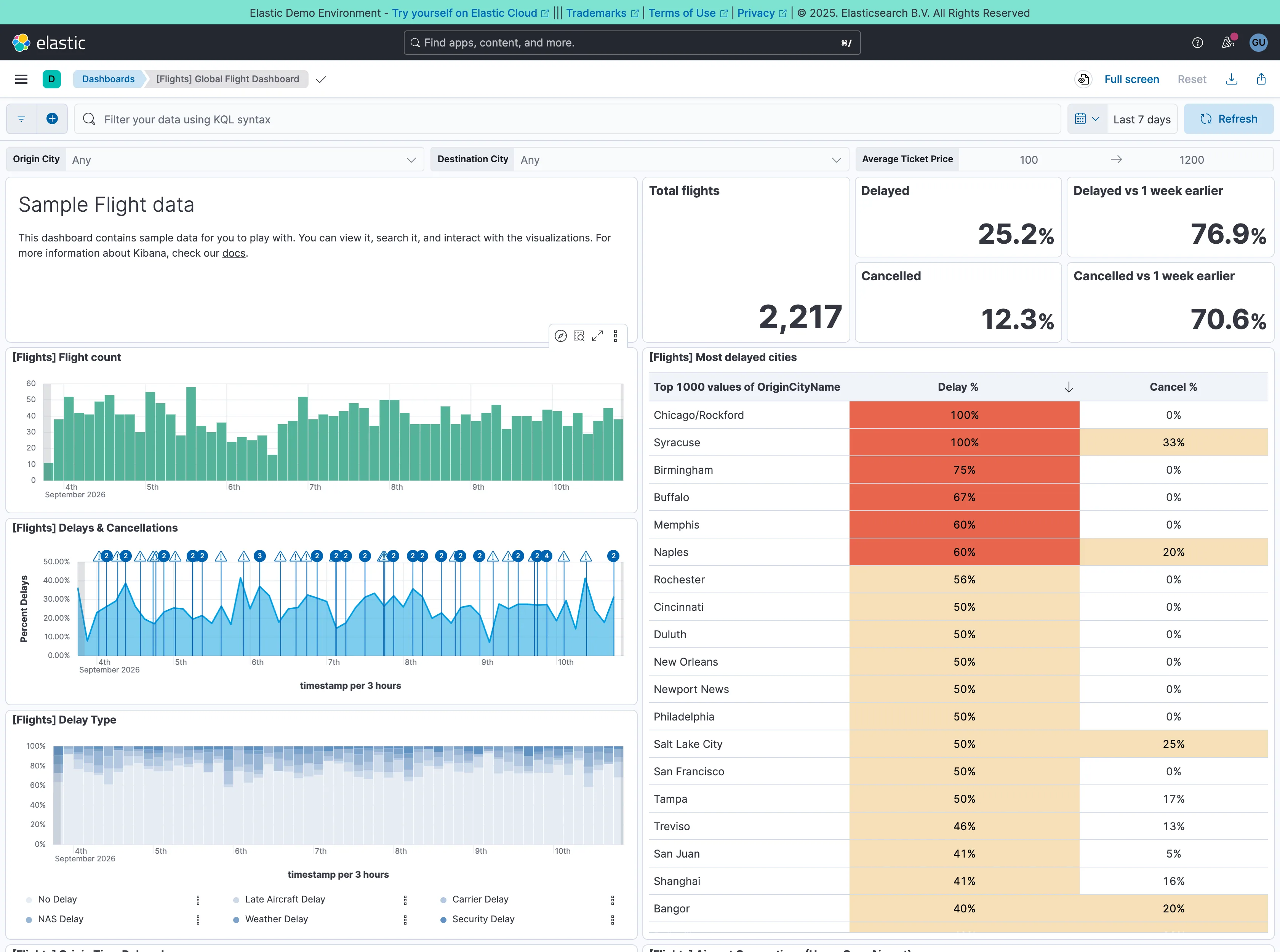
Task: Click the annotation marker labeled 4
Action: tap(546, 556)
